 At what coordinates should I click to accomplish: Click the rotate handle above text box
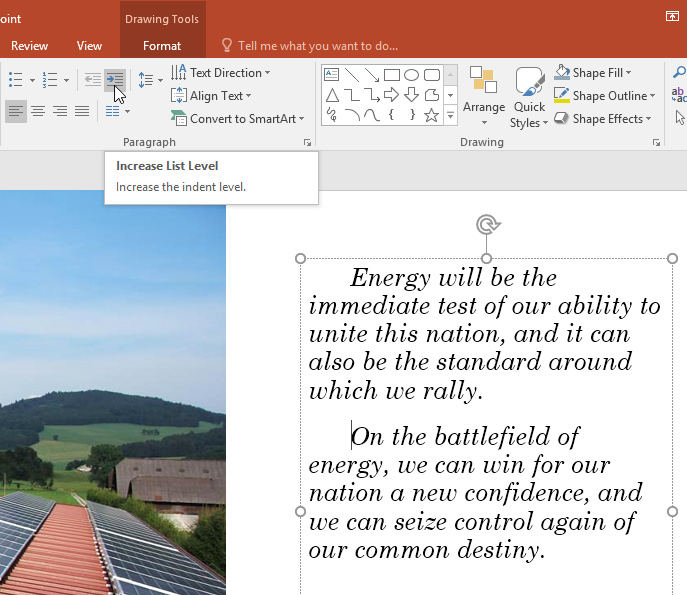[487, 224]
